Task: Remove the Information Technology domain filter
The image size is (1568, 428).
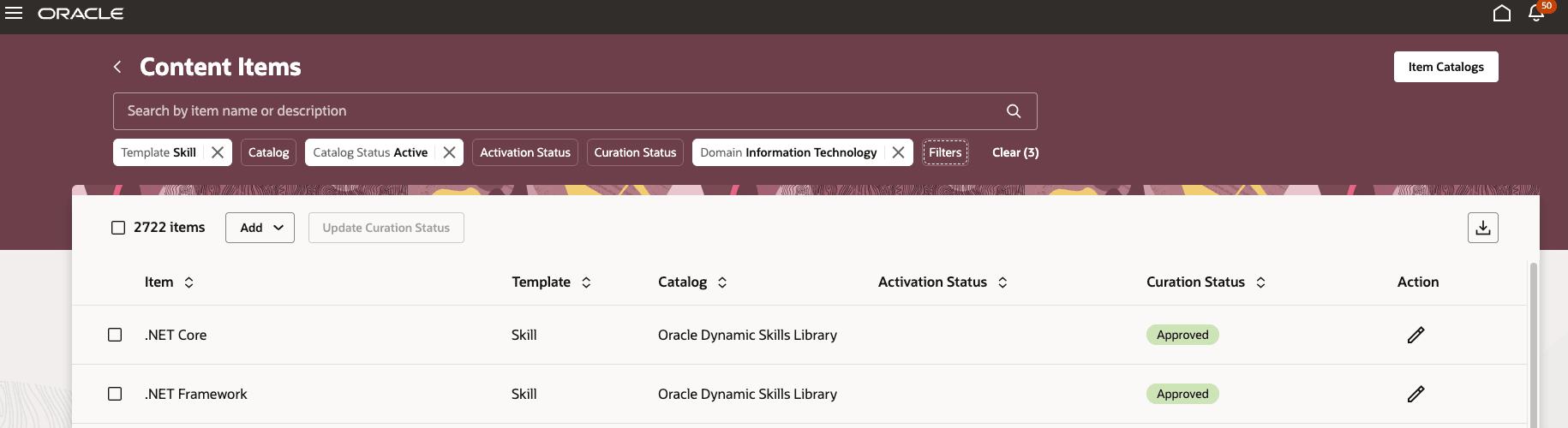Action: (x=898, y=152)
